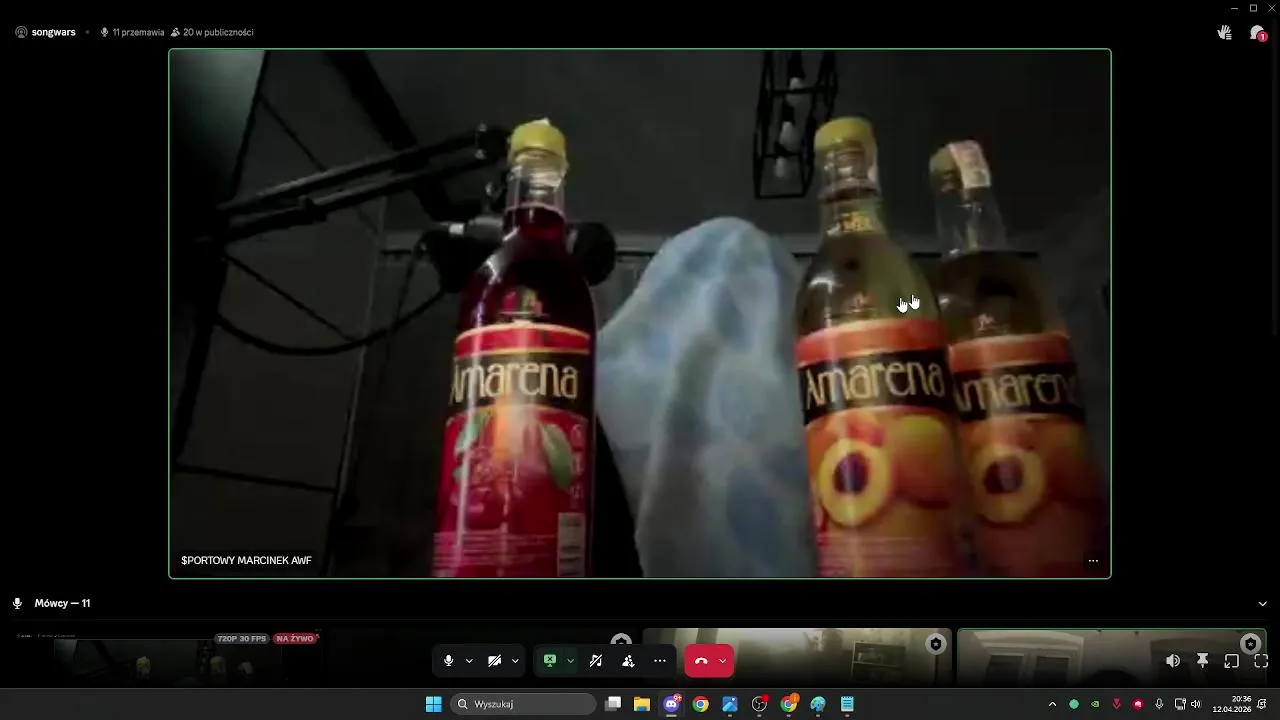
Task: Adjust stream volume speaker icon
Action: tap(1173, 661)
